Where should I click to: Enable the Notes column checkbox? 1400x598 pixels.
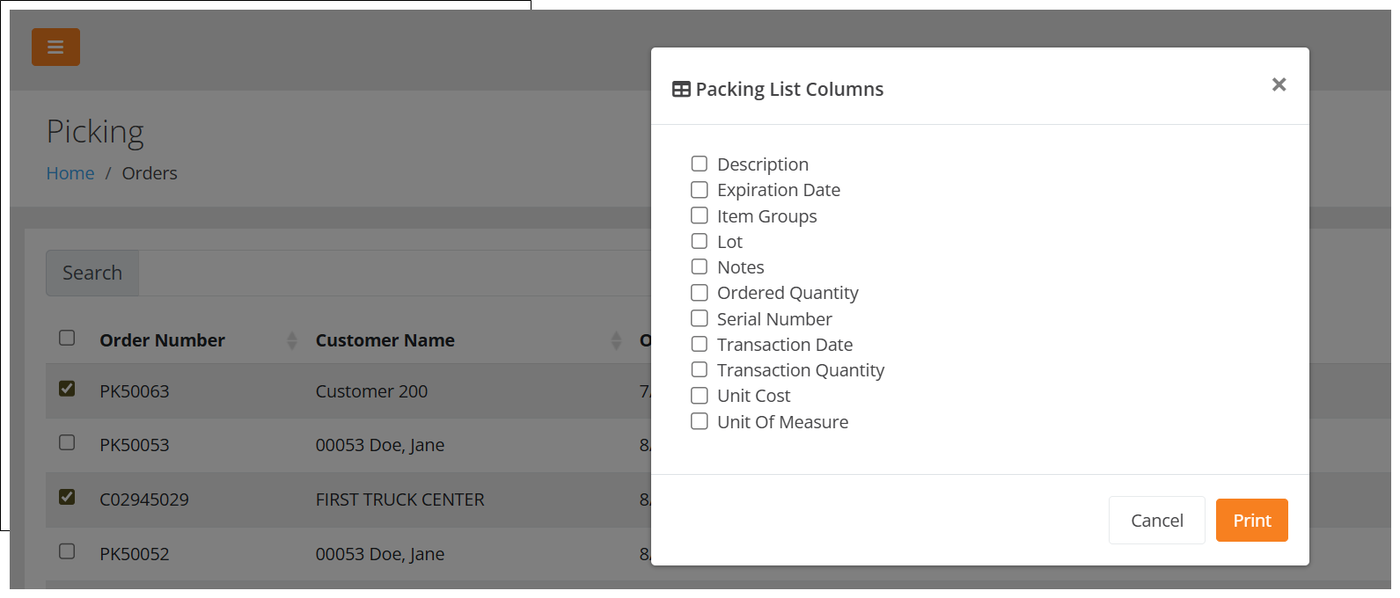pyautogui.click(x=699, y=266)
